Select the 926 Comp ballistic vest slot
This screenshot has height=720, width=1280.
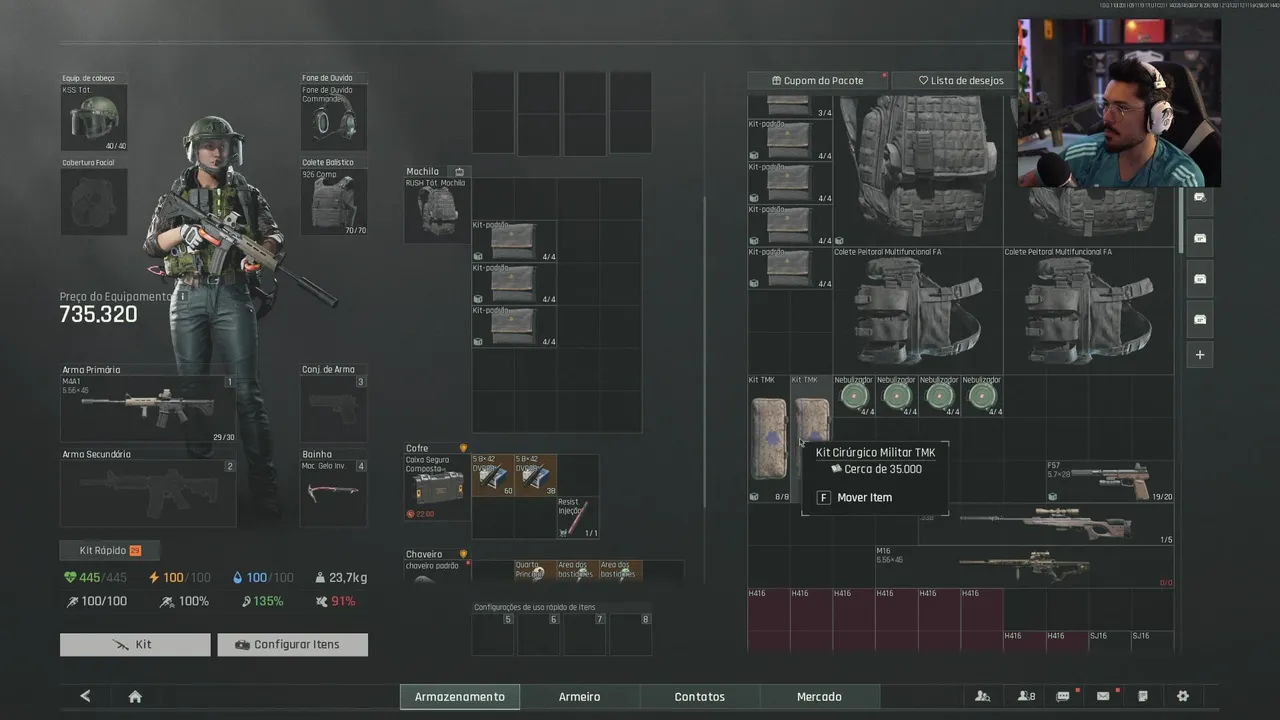(334, 202)
